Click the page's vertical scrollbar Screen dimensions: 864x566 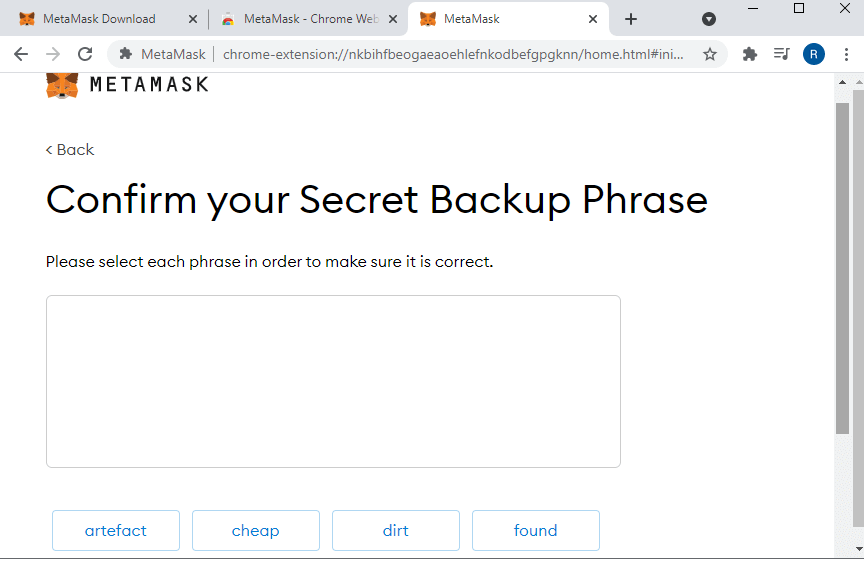tap(843, 268)
